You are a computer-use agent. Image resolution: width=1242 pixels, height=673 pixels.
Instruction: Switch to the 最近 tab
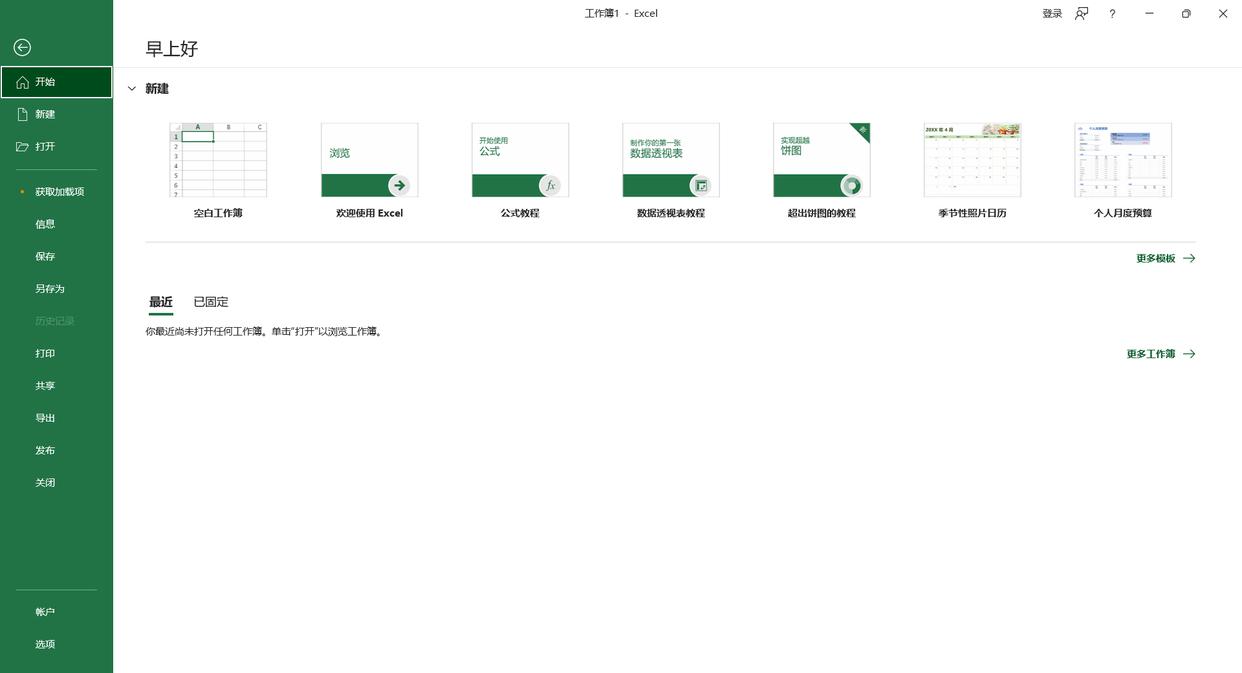point(161,302)
